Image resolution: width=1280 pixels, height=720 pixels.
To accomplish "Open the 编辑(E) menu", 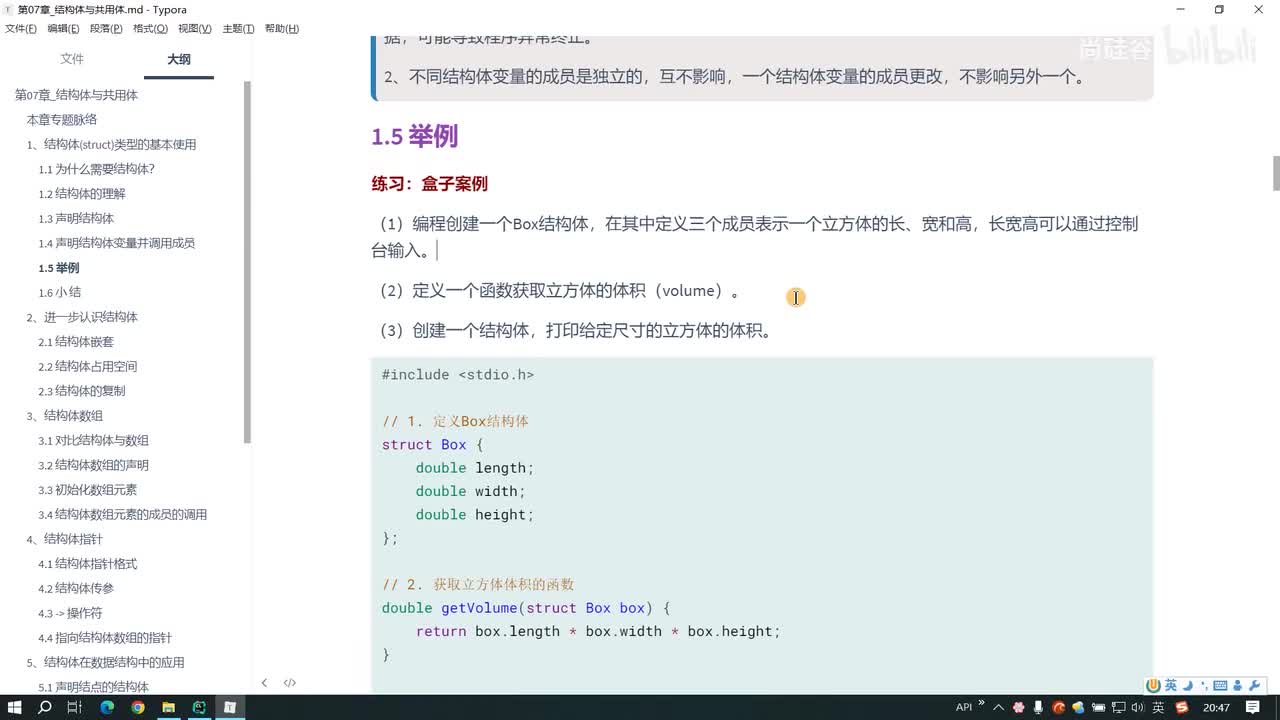I will pyautogui.click(x=64, y=28).
